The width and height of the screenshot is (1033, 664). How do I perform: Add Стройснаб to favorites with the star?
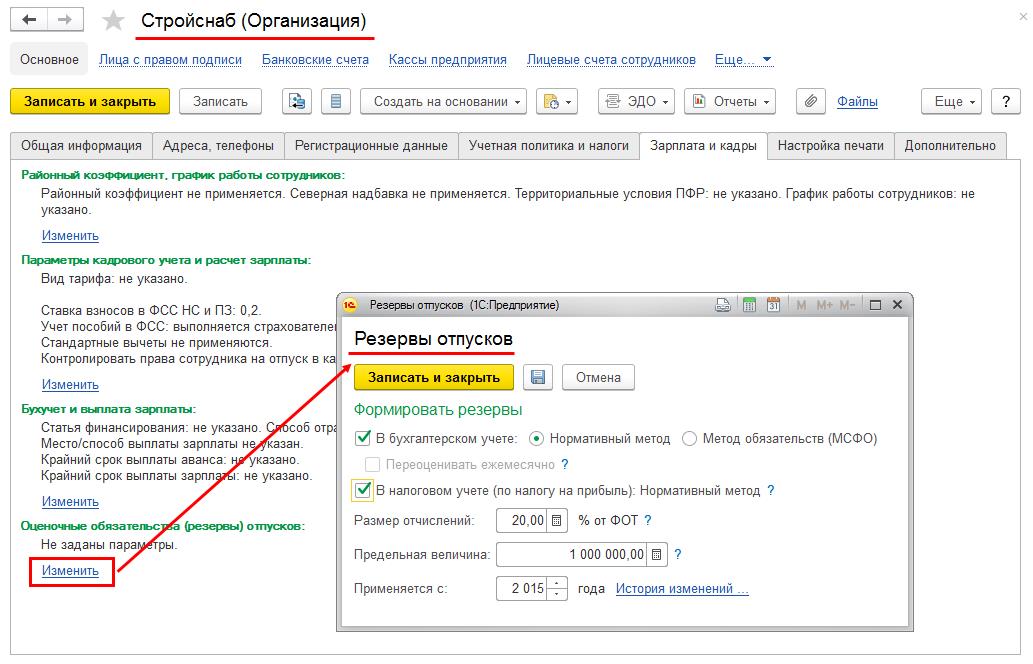[x=113, y=20]
